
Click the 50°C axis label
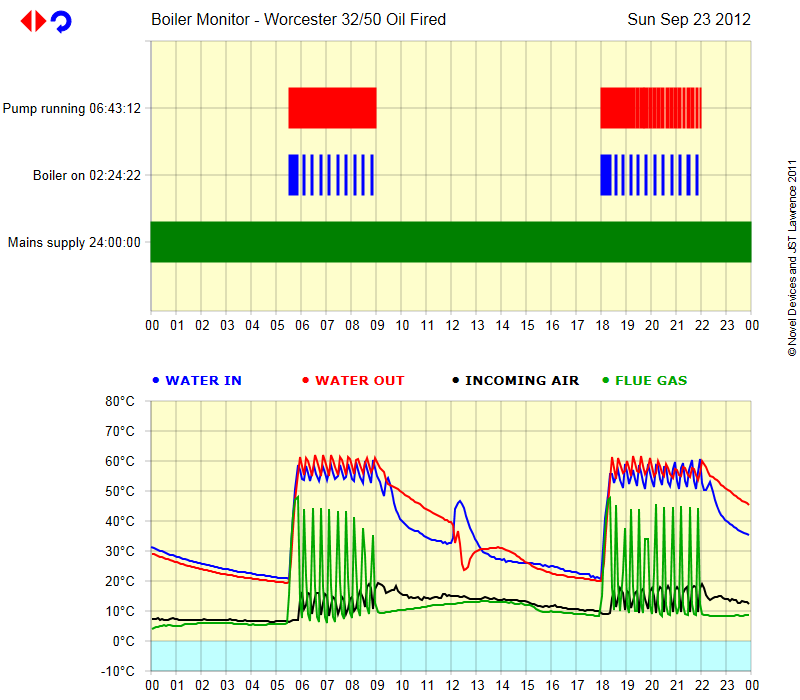(120, 491)
